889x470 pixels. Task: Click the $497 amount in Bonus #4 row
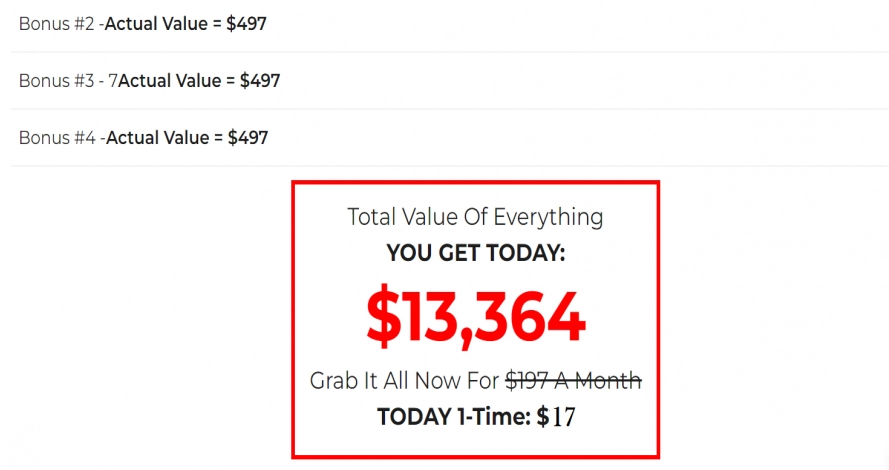tap(247, 138)
